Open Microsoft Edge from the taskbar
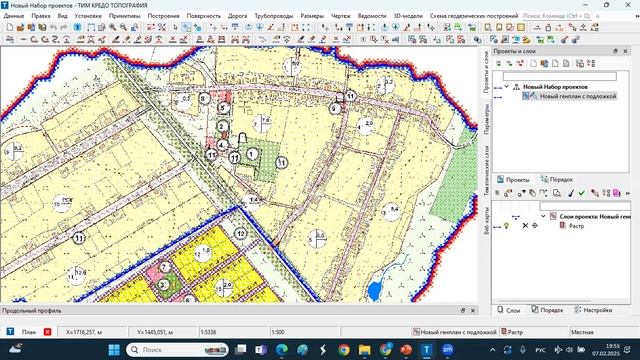This screenshot has width=640, height=360. tap(282, 350)
